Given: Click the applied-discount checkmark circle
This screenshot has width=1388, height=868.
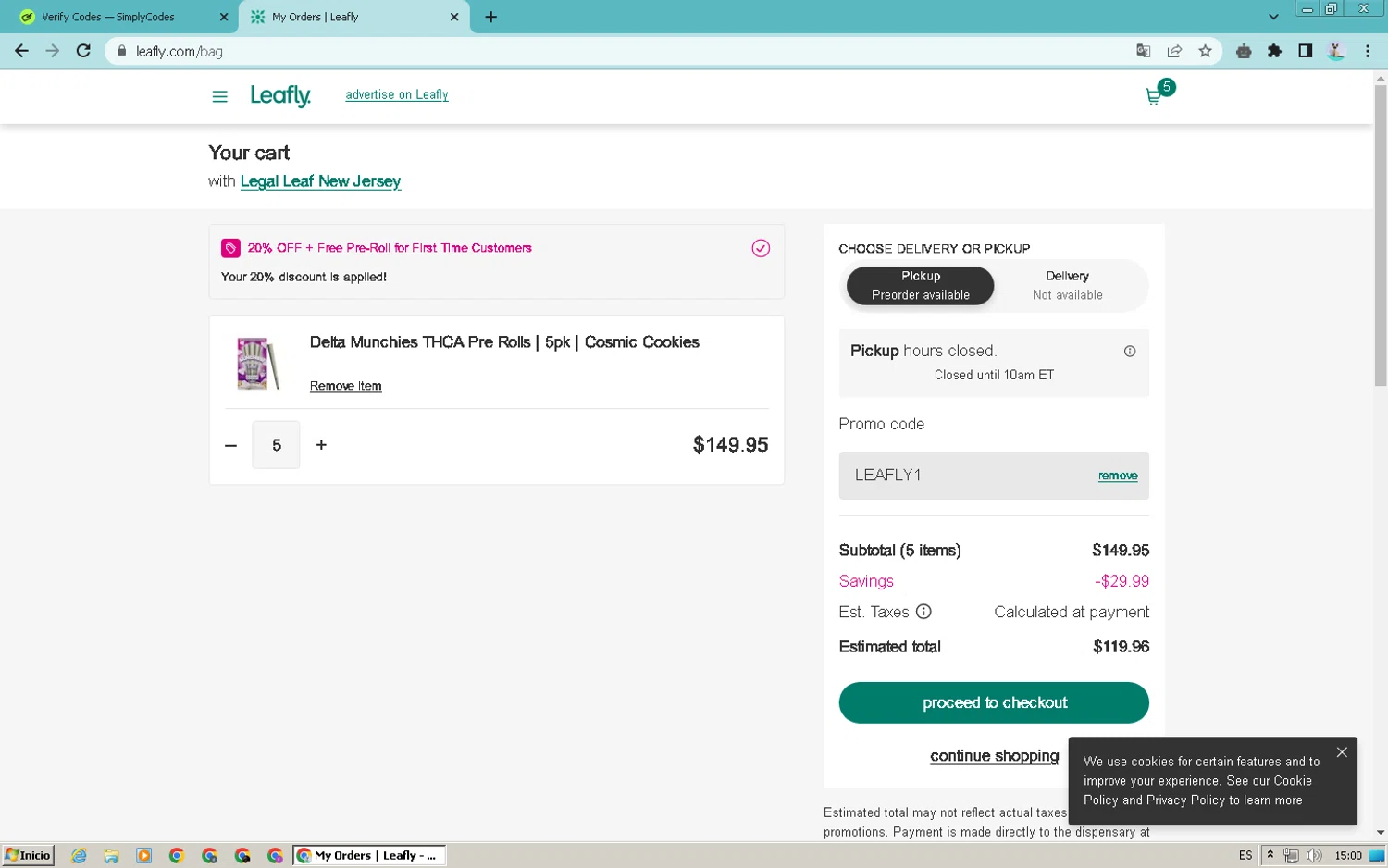Looking at the screenshot, I should click(x=761, y=248).
